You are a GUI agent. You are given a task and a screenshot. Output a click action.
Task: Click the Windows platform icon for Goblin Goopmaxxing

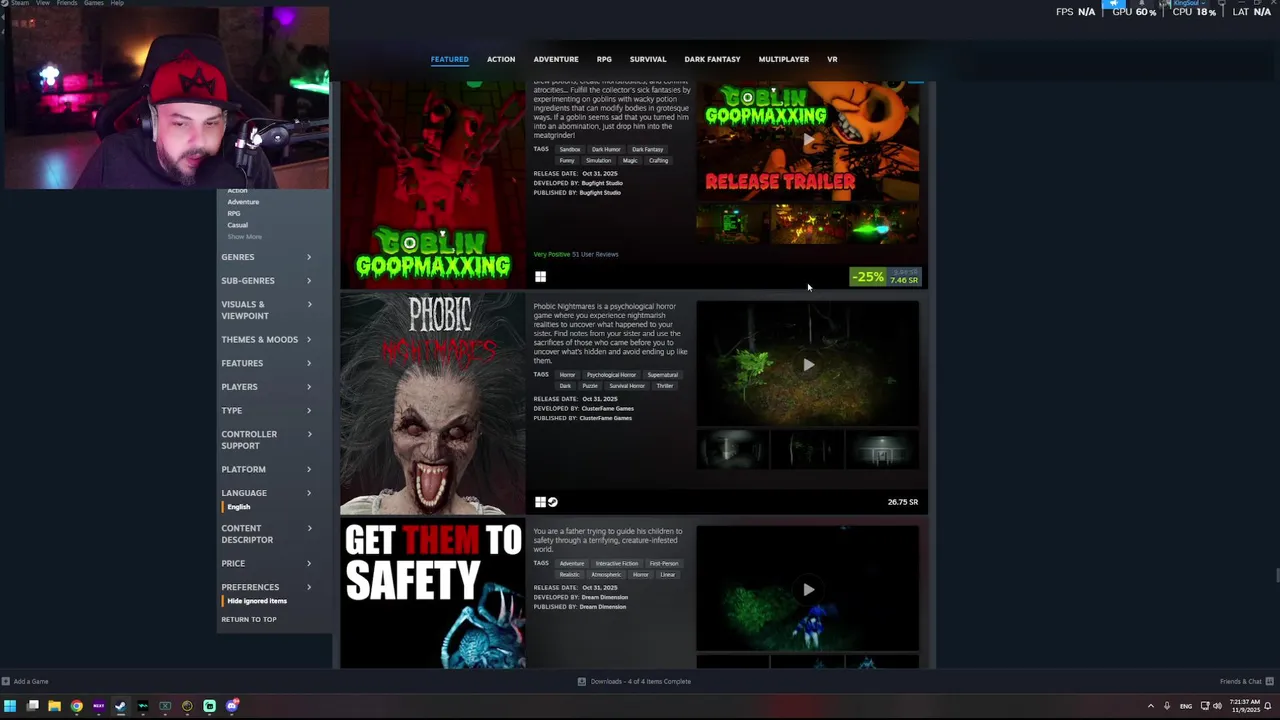(540, 277)
